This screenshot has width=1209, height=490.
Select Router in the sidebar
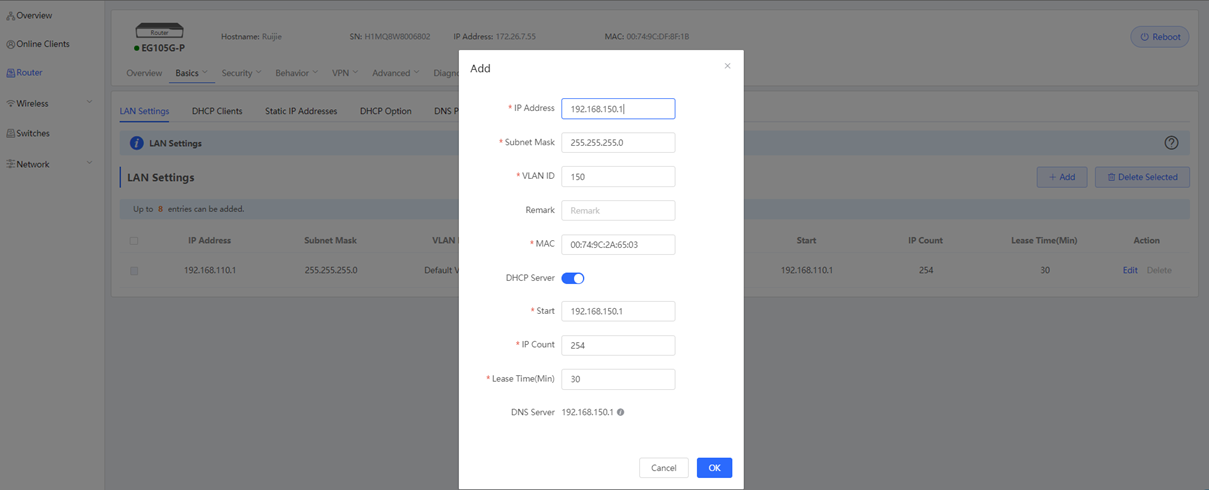(x=24, y=73)
